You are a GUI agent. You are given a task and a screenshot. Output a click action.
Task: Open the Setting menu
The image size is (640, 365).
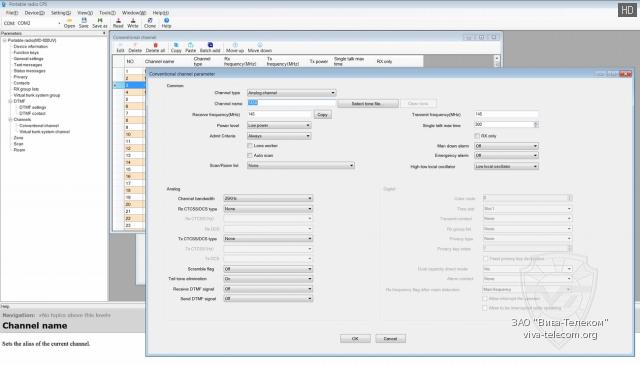pos(61,13)
